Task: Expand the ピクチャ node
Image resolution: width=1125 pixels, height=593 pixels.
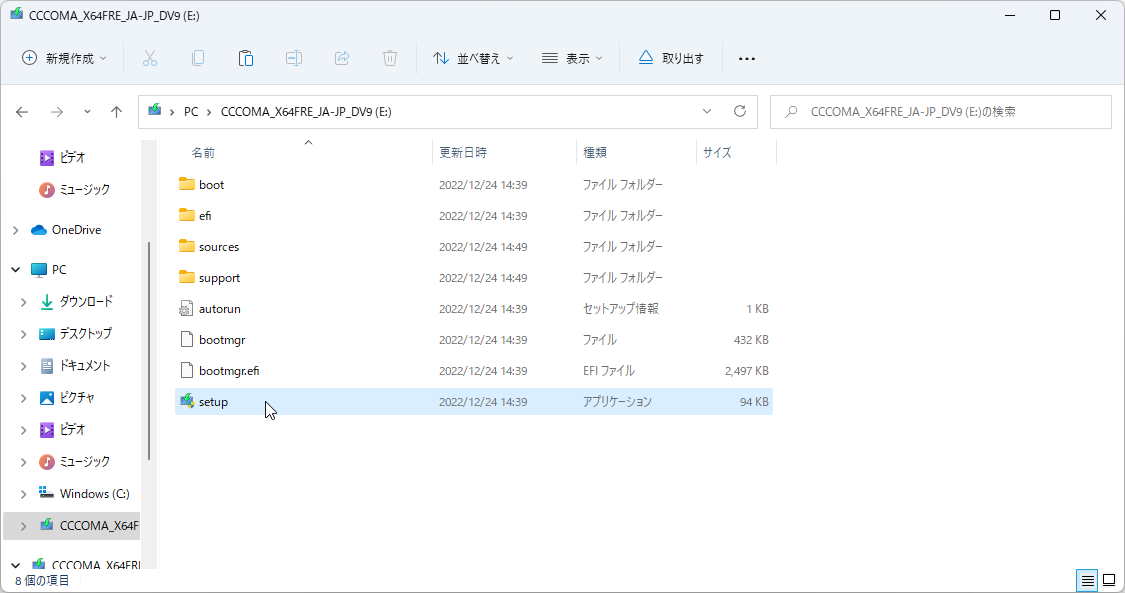Action: [x=24, y=398]
